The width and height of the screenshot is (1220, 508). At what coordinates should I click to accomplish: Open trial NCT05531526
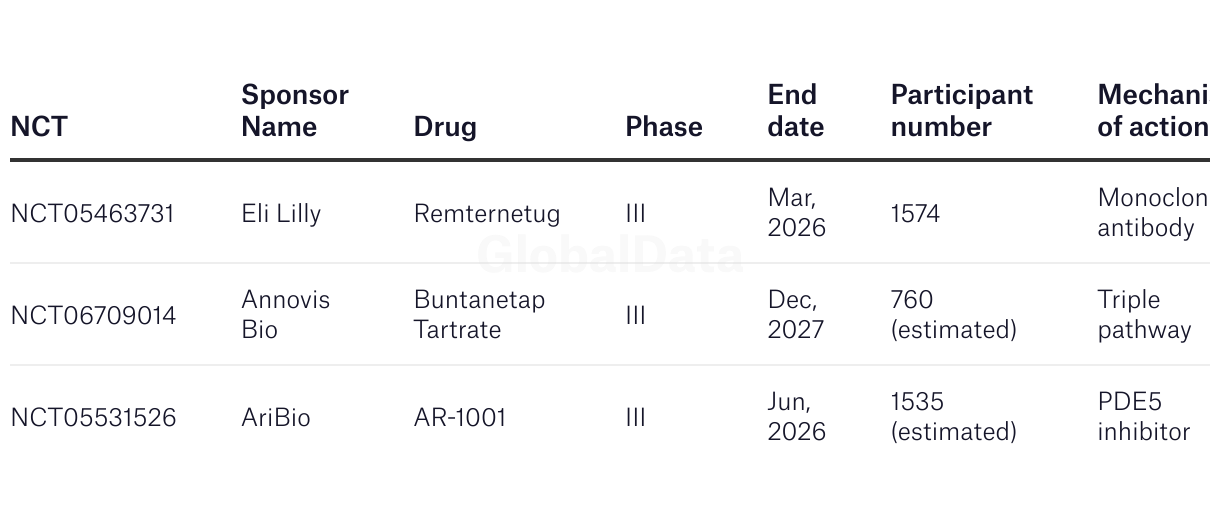(x=93, y=418)
